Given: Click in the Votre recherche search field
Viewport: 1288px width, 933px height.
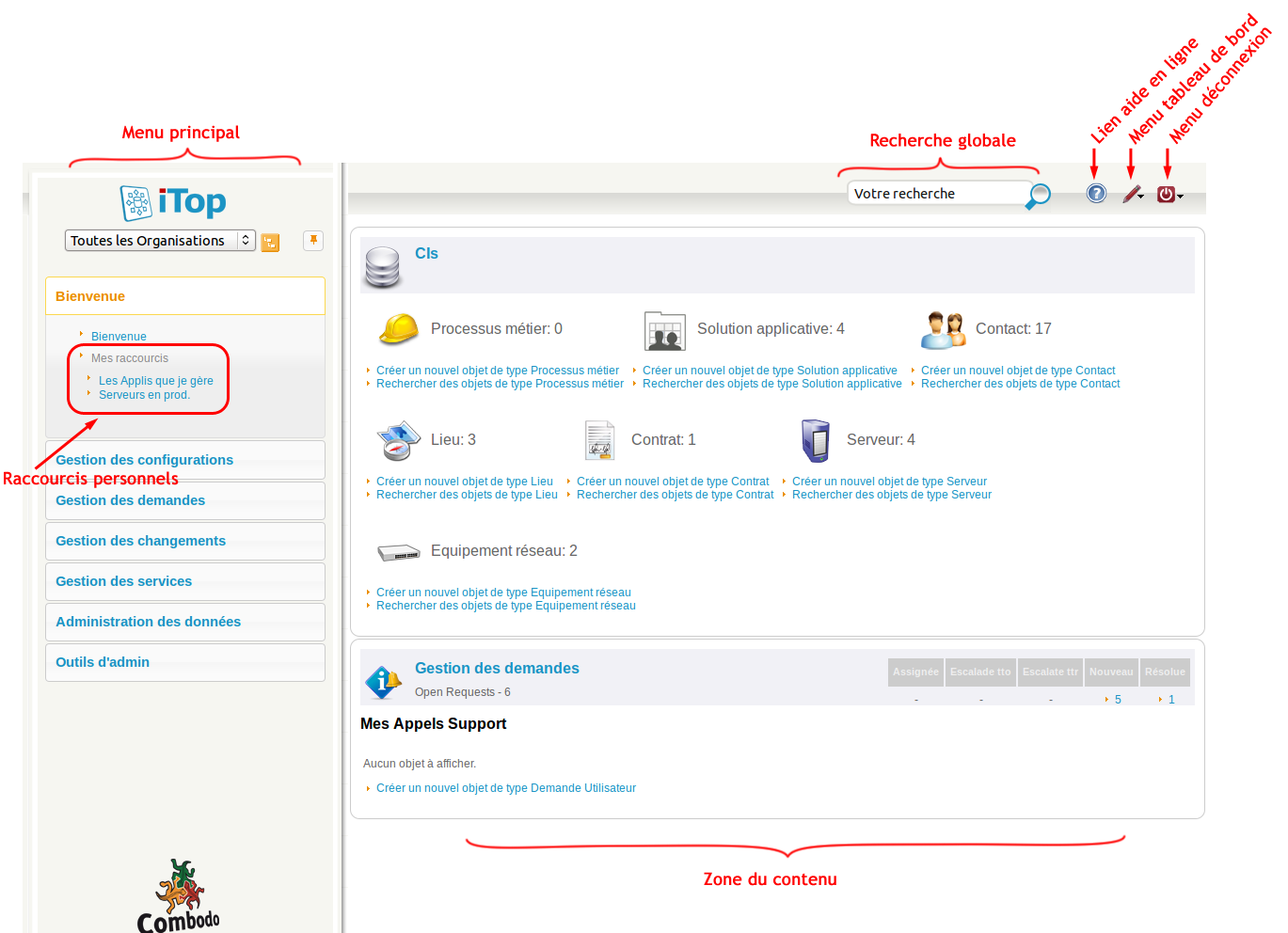Looking at the screenshot, I should (936, 194).
